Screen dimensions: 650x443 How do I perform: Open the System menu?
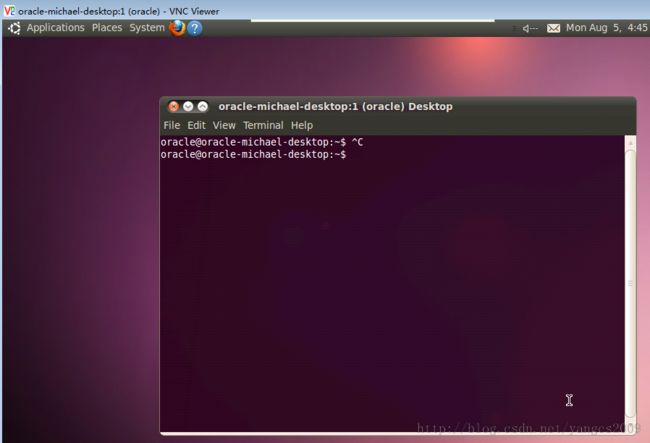click(147, 28)
